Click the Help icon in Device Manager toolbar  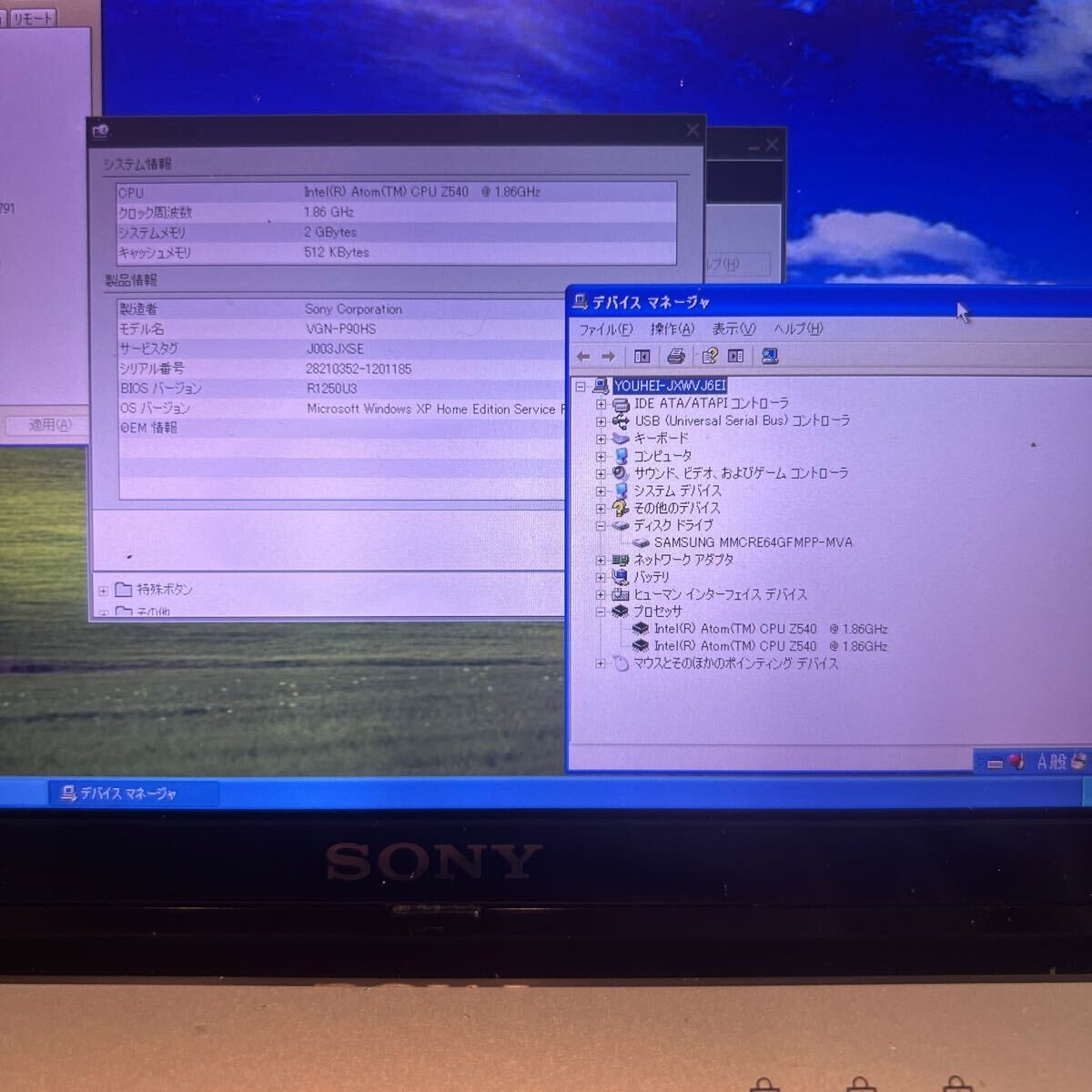pyautogui.click(x=735, y=357)
